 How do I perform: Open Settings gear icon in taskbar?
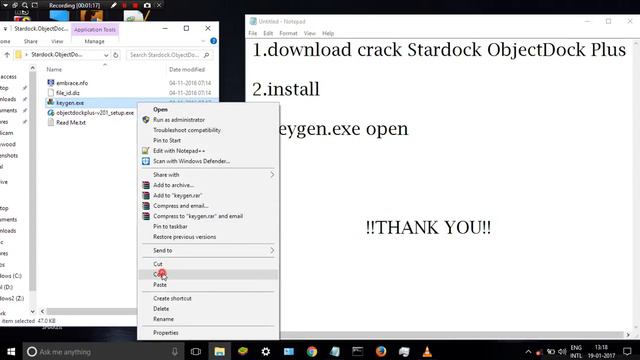coord(266,351)
